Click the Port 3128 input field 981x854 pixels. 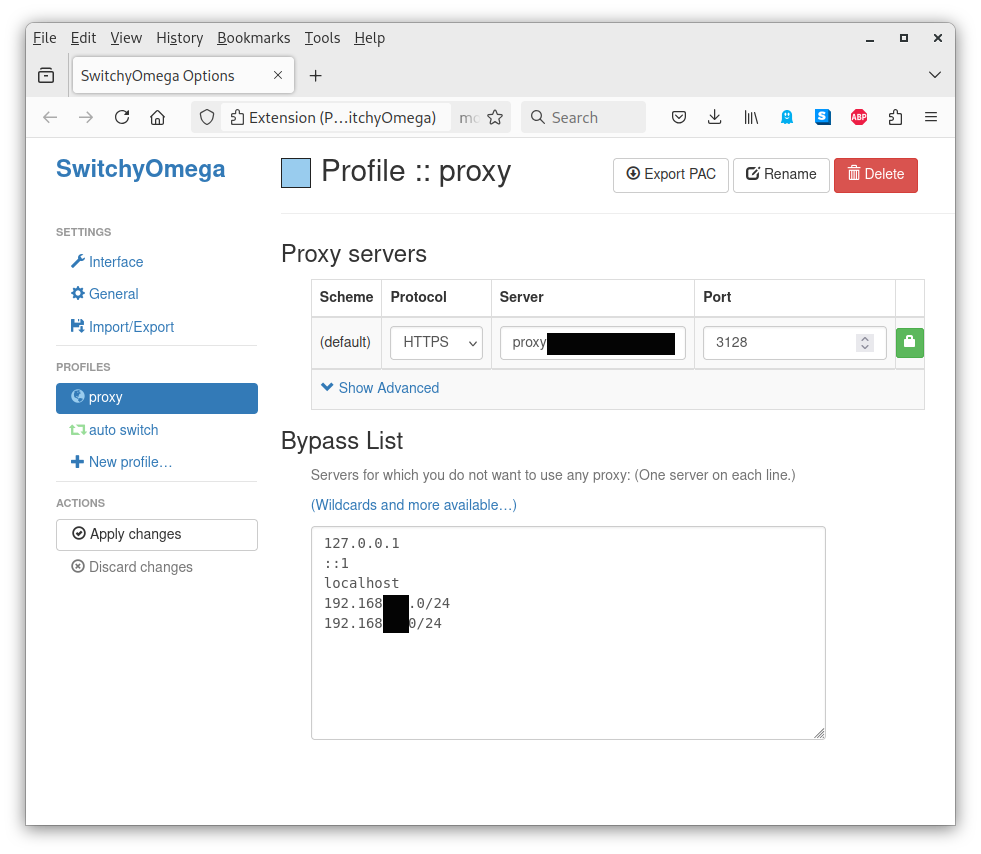795,342
